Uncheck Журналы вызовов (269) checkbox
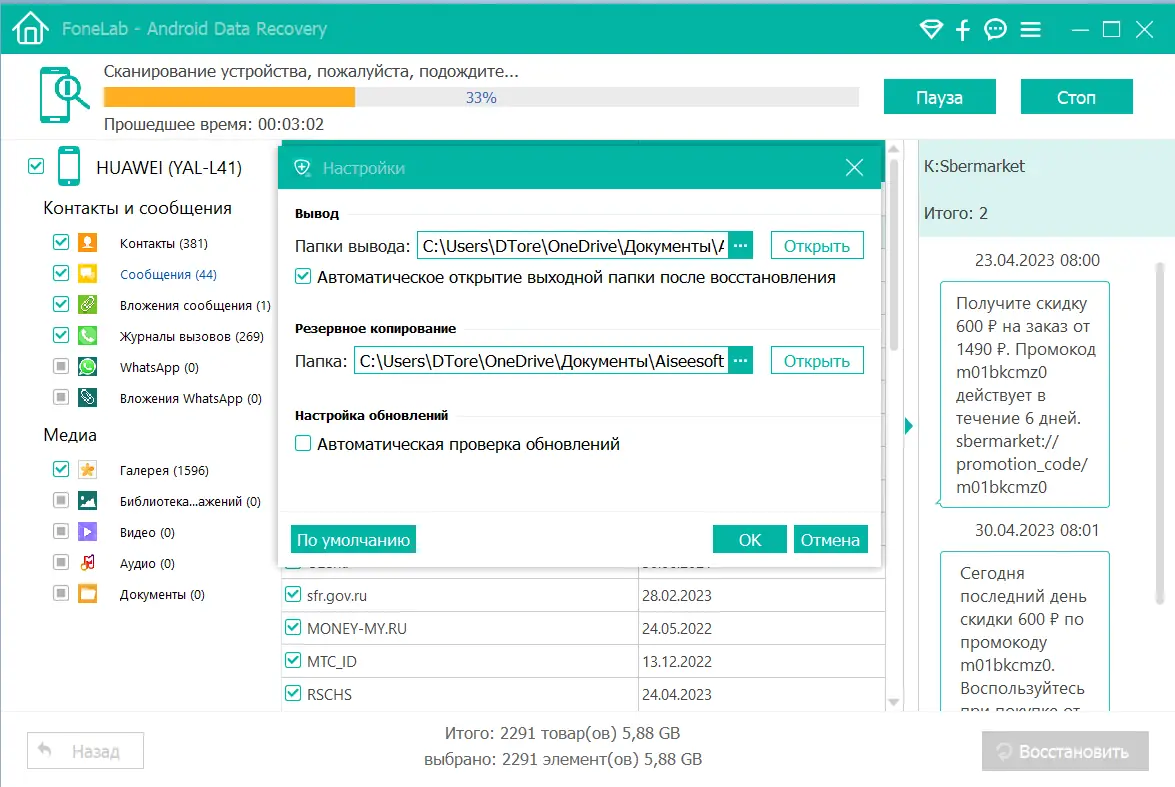1175x787 pixels. (x=61, y=335)
